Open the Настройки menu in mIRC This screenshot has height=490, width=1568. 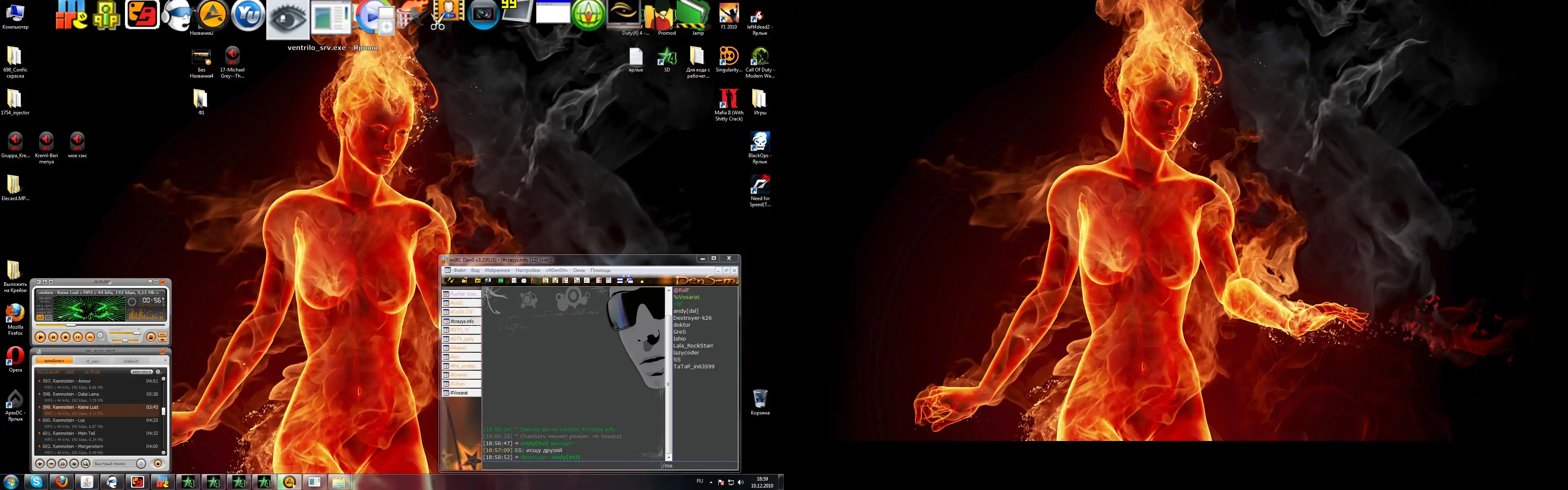(527, 270)
